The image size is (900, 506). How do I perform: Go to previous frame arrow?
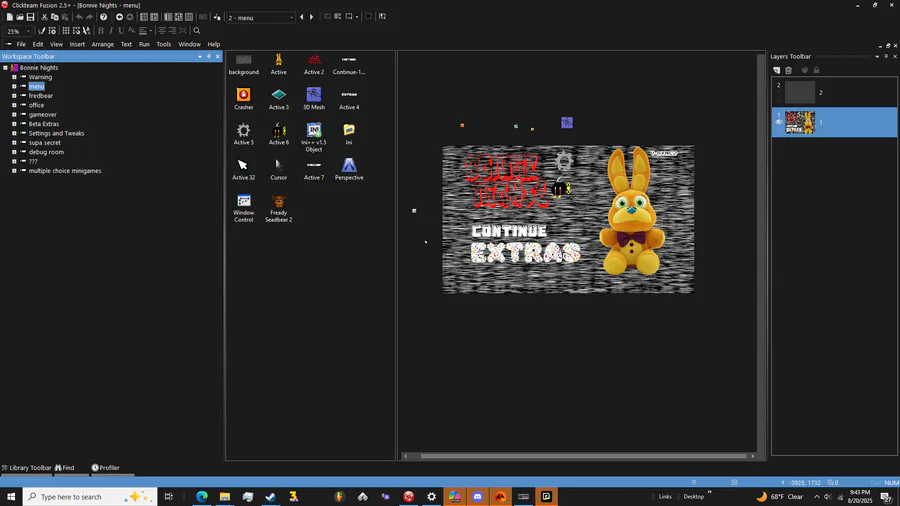[302, 17]
